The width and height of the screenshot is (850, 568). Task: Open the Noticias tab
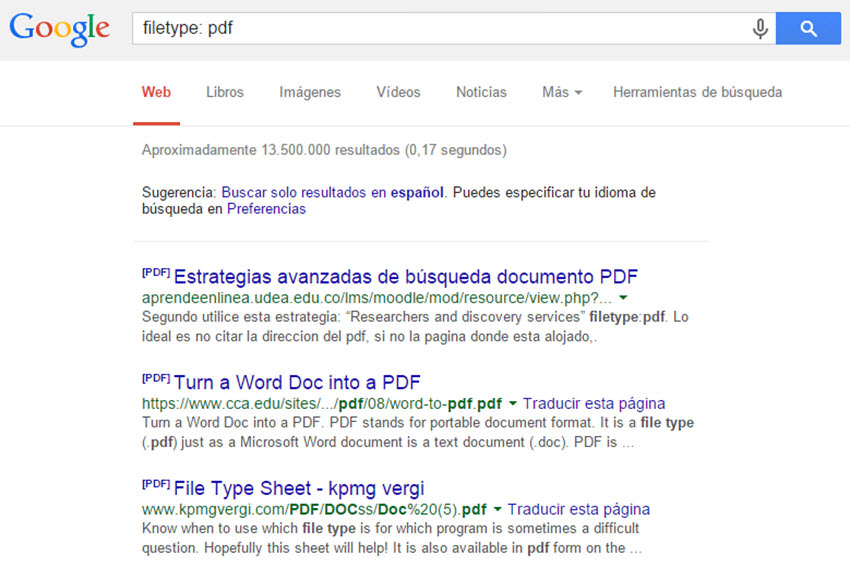[481, 92]
